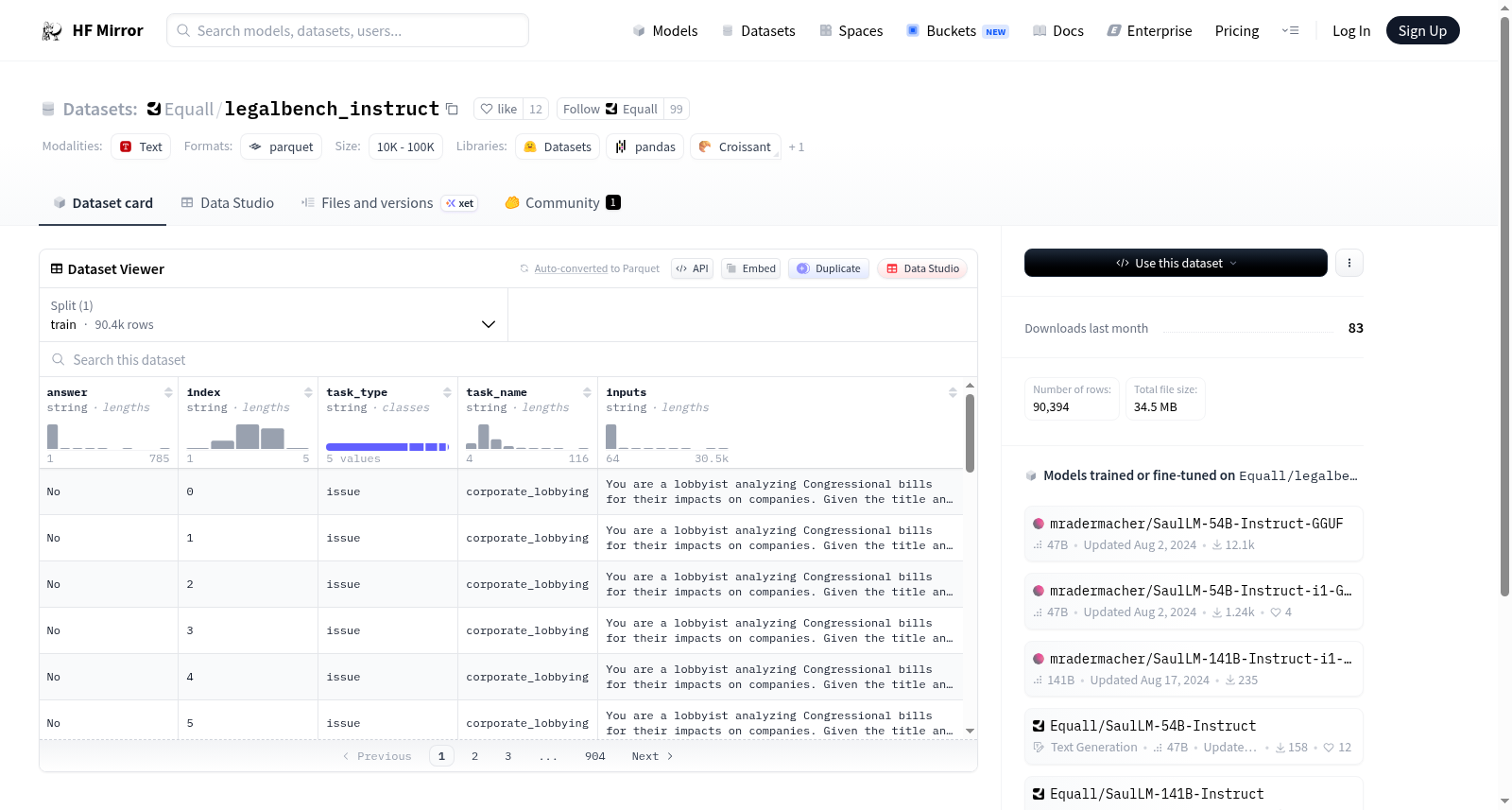The image size is (1512, 810).
Task: Click the Search this dataset field
Action: coord(508,360)
